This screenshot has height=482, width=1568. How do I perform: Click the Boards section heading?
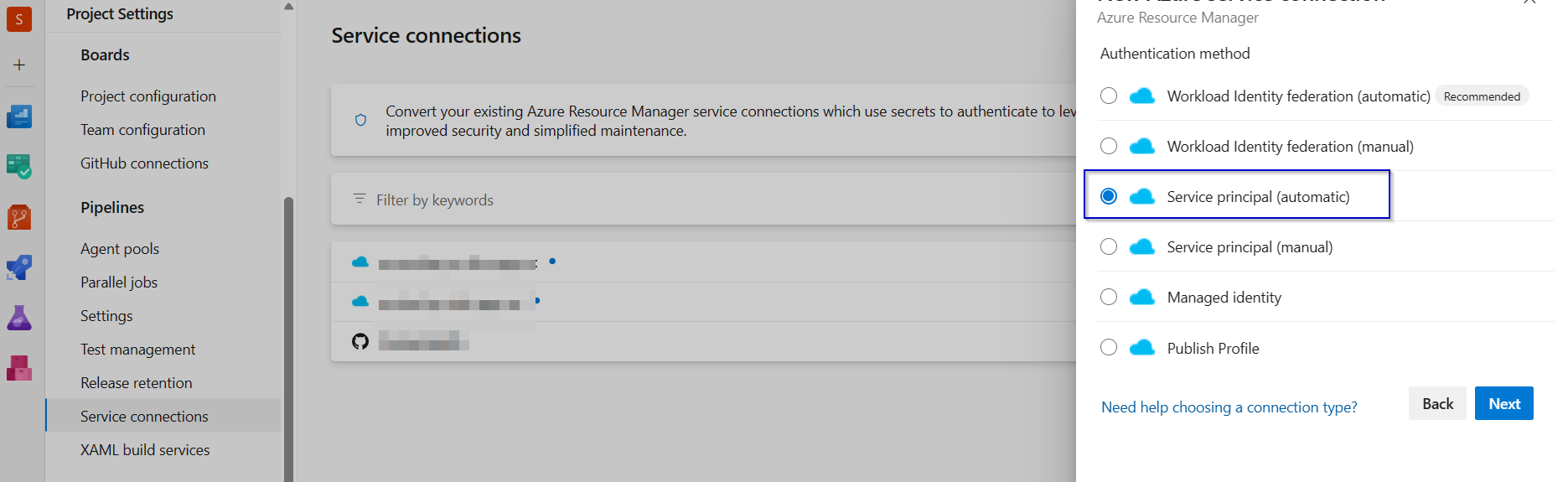105,55
